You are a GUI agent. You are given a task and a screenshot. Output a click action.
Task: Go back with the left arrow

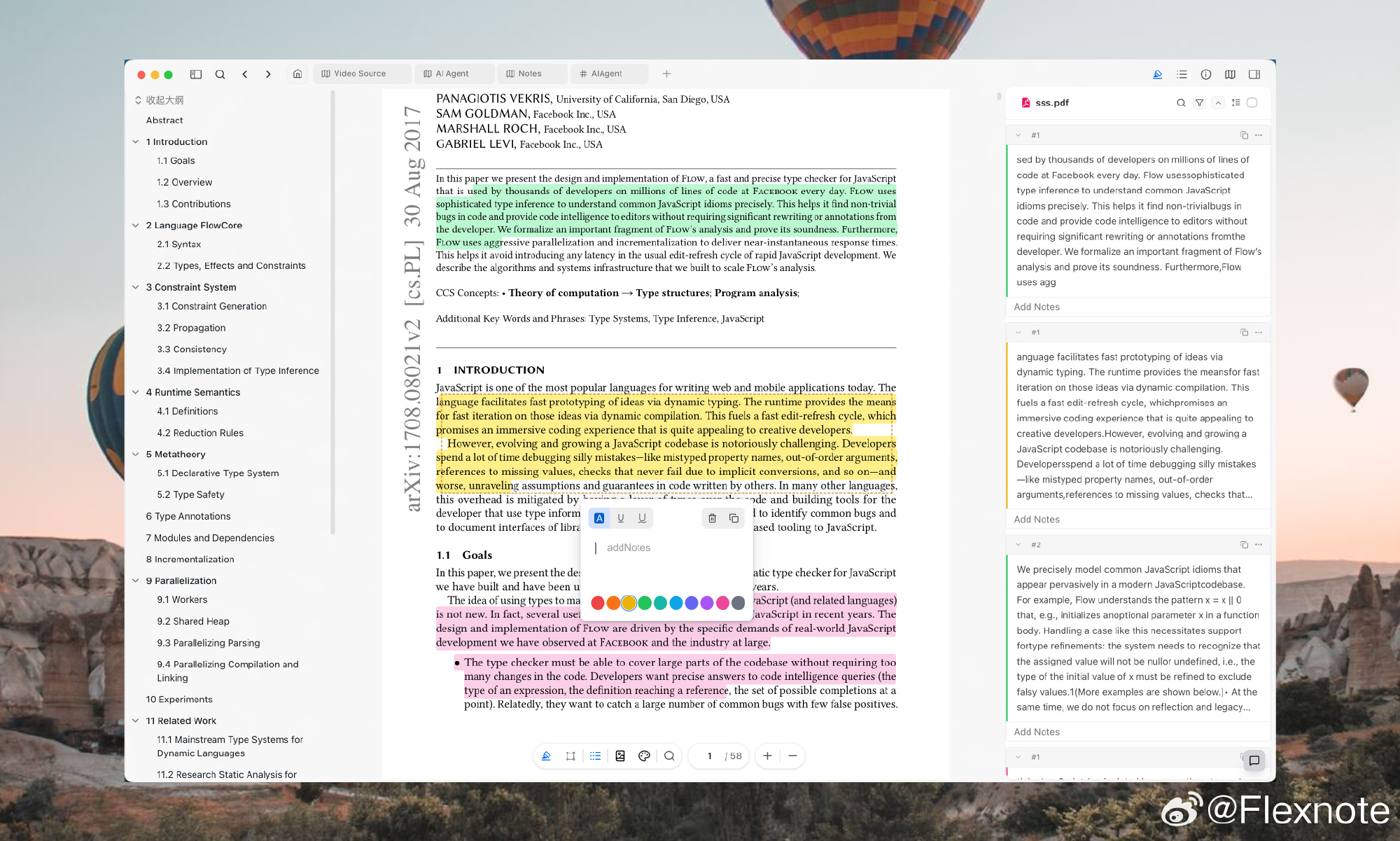(245, 74)
